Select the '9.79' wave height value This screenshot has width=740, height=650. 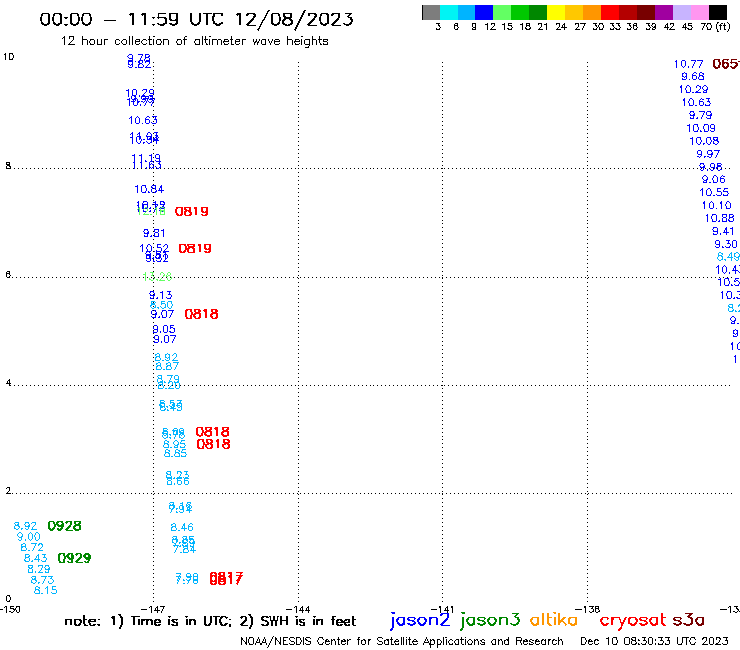pyautogui.click(x=700, y=115)
